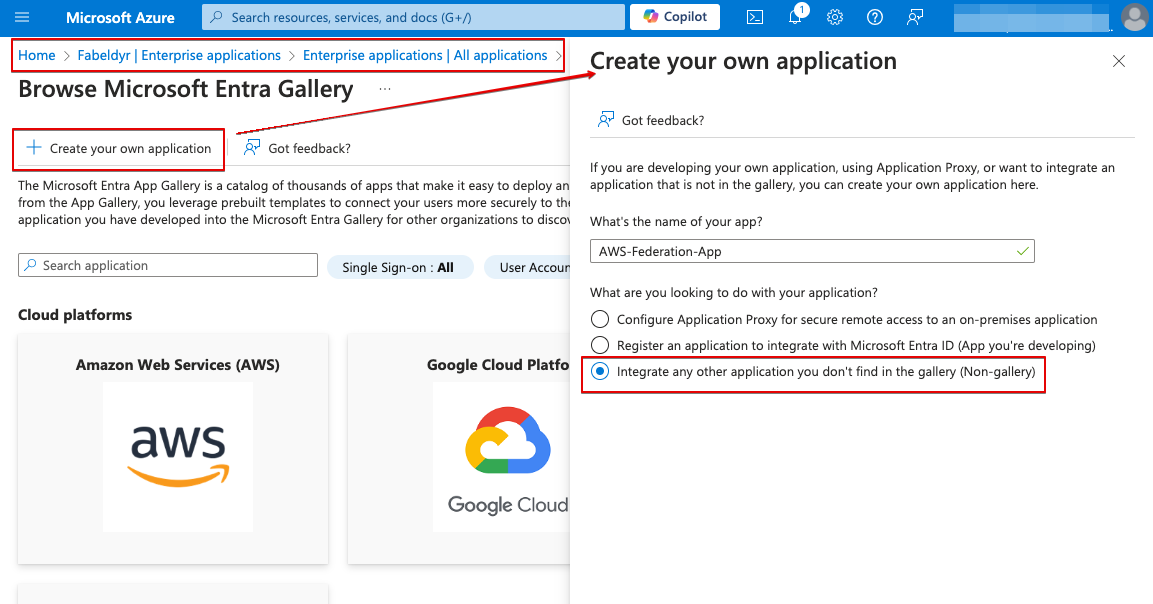Launch Copilot from the top bar
Image resolution: width=1153 pixels, height=604 pixels.
(674, 17)
